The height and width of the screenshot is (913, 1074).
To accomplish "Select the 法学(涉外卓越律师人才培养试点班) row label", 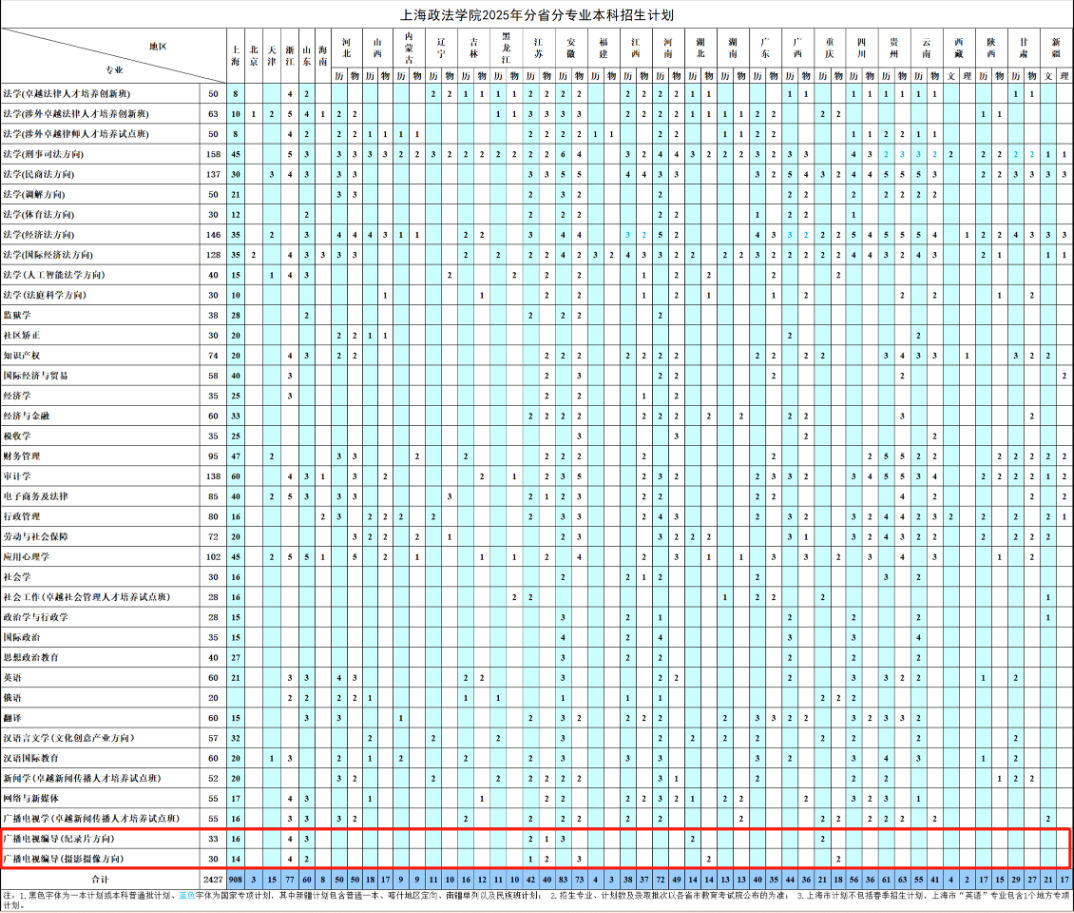I will click(x=76, y=134).
